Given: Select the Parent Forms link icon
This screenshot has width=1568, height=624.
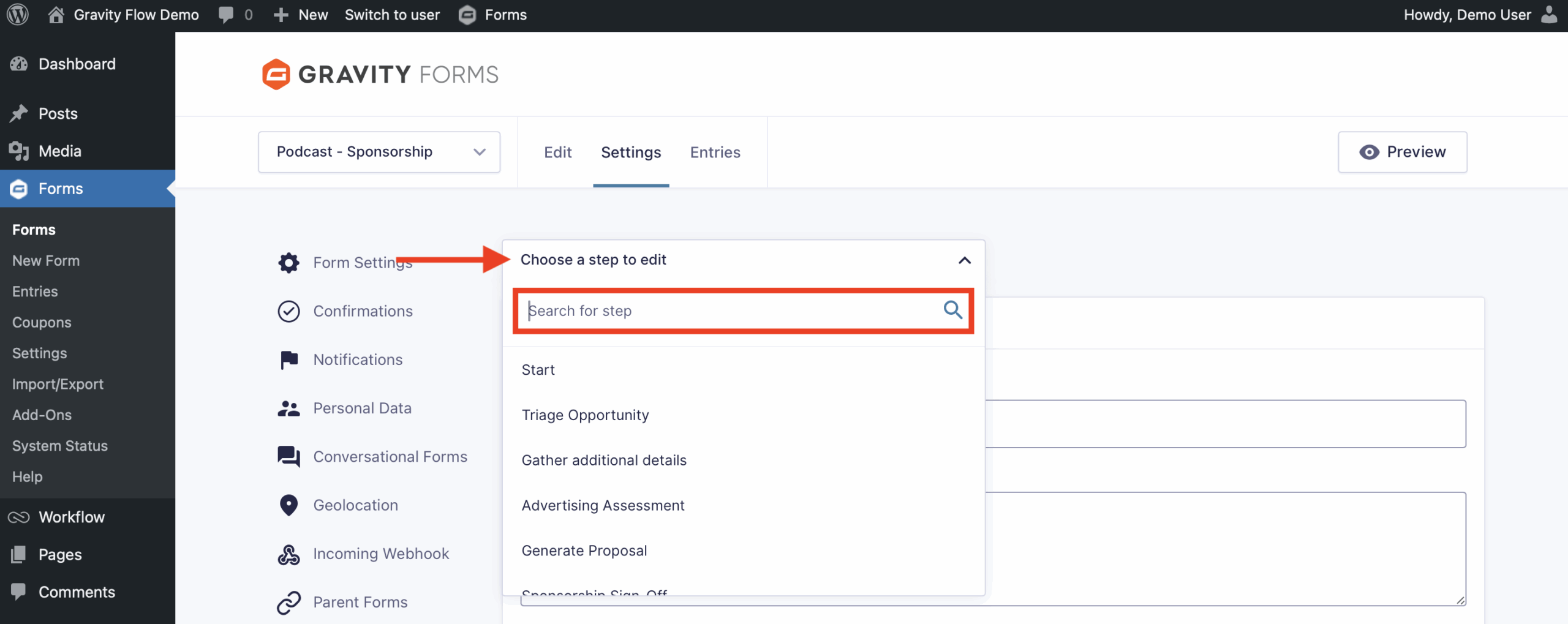Looking at the screenshot, I should tap(288, 601).
